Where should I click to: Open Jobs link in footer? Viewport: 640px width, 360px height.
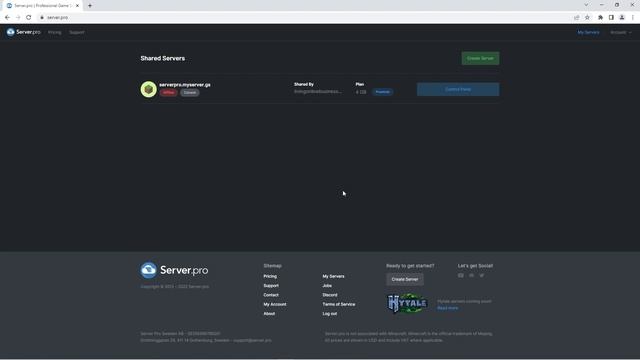click(327, 286)
